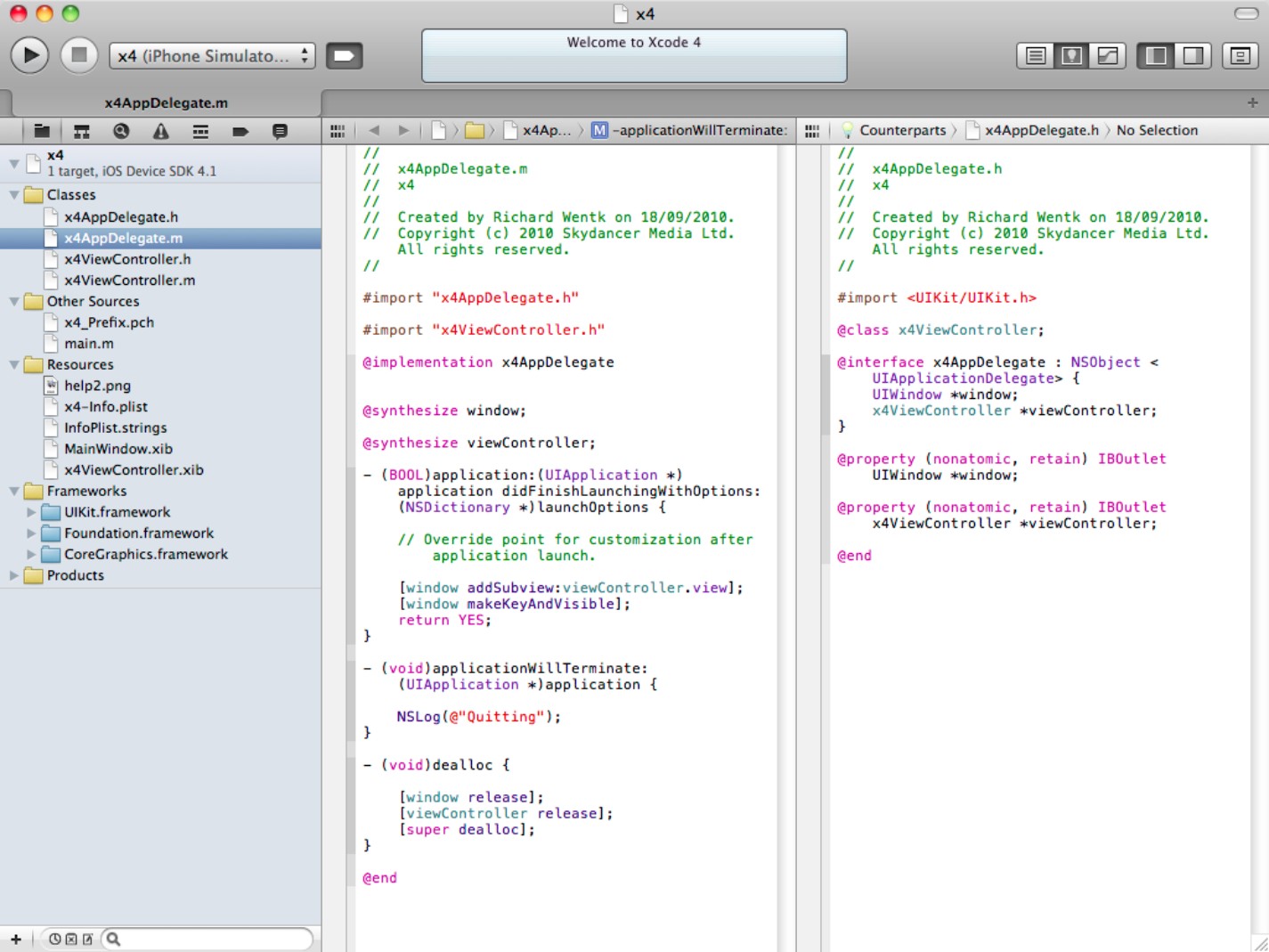1269x952 pixels.
Task: Collapse the Resources group
Action: pos(14,364)
